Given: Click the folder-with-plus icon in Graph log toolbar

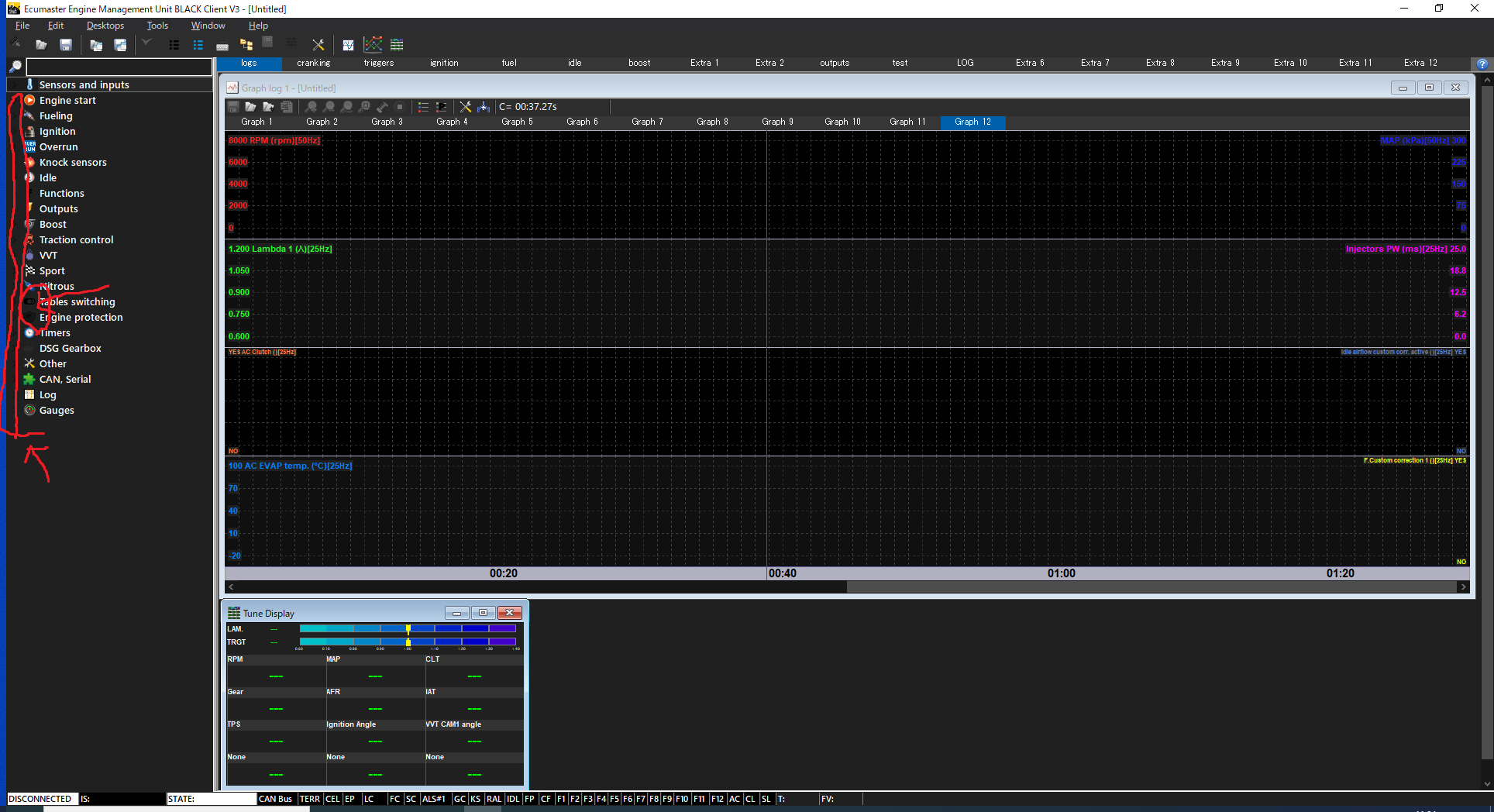Looking at the screenshot, I should [268, 107].
